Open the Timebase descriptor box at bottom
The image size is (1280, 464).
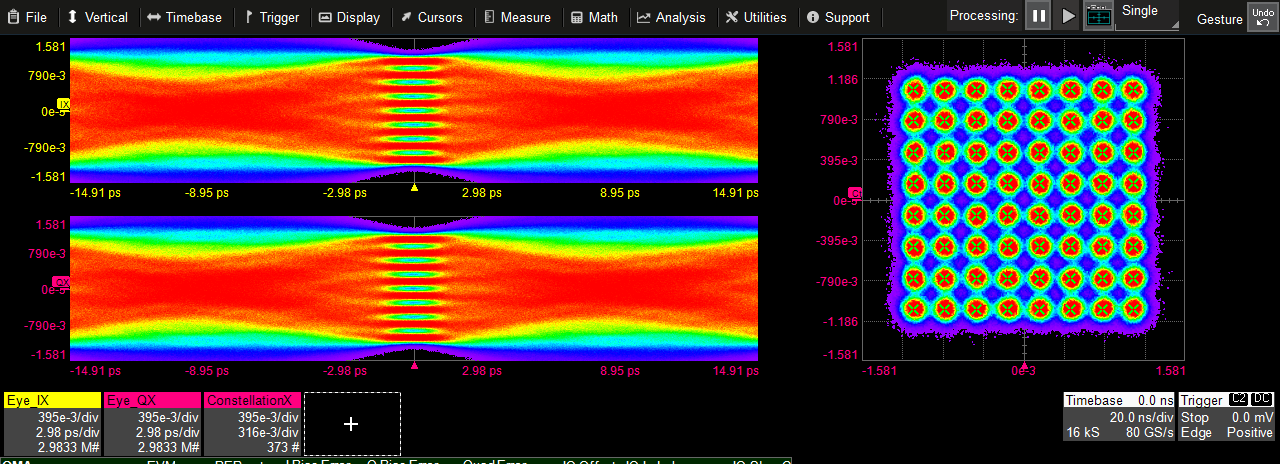pos(1118,418)
